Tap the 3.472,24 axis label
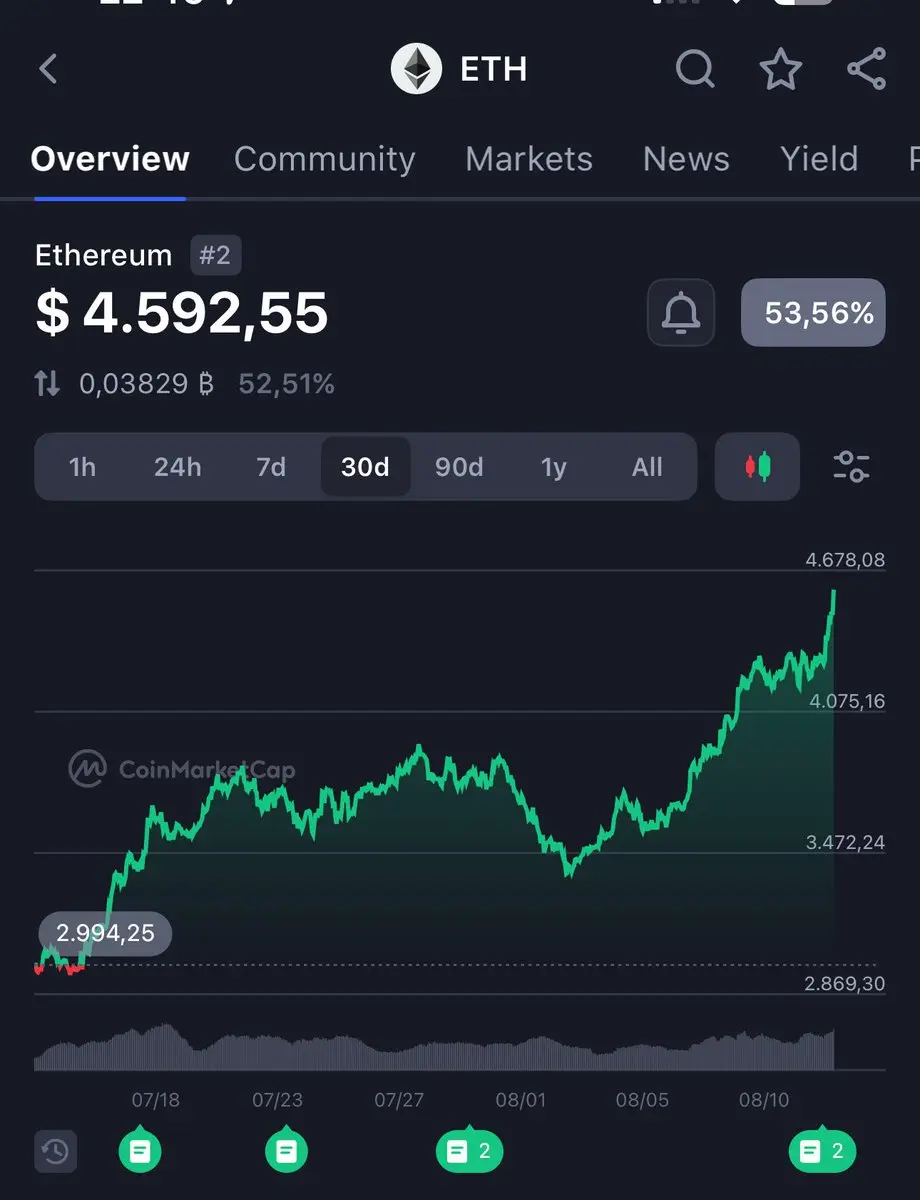 pos(845,843)
